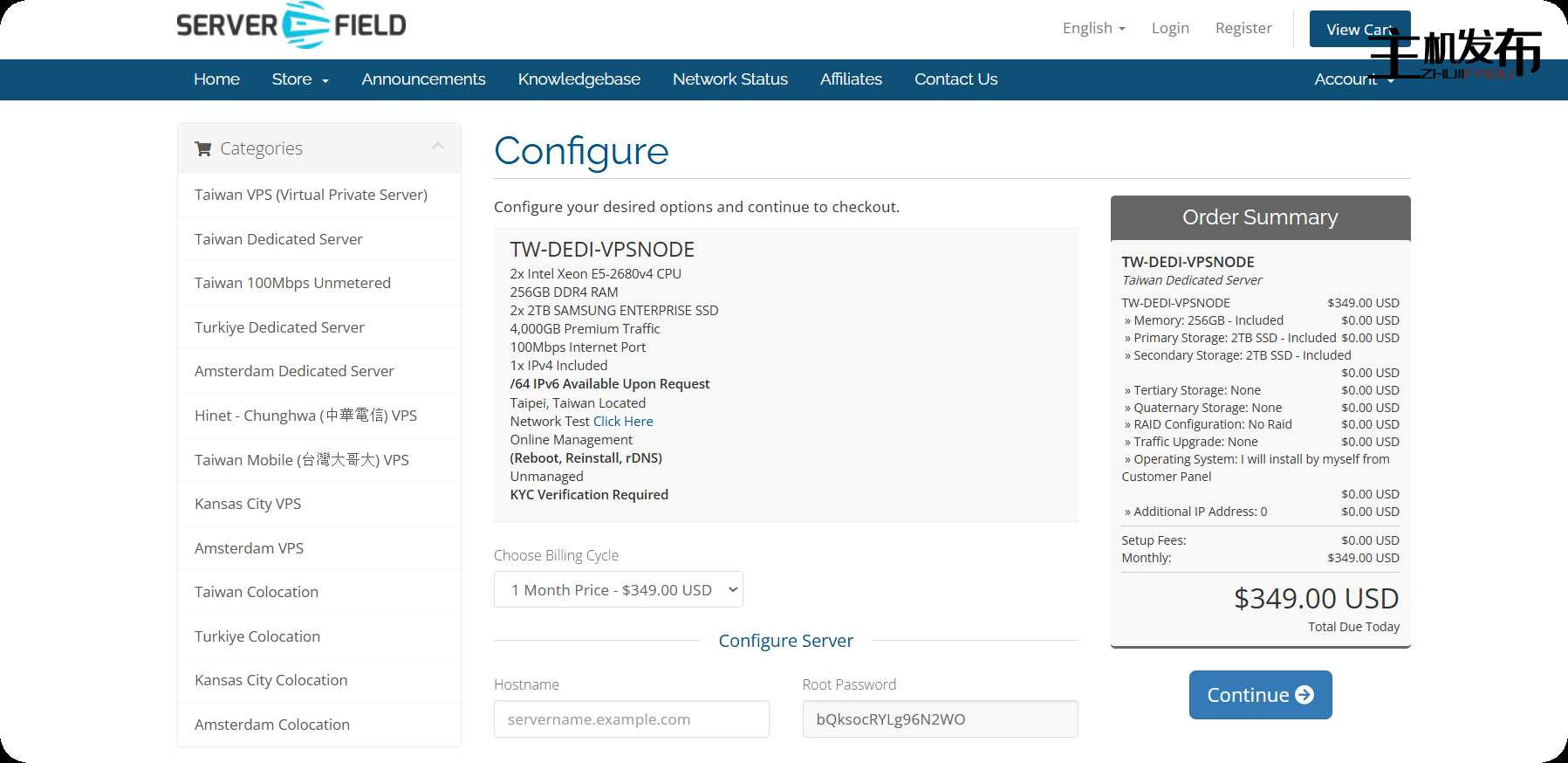This screenshot has width=1568, height=763.
Task: Open Hinet - Chunghwa VPS category
Action: pyautogui.click(x=305, y=416)
